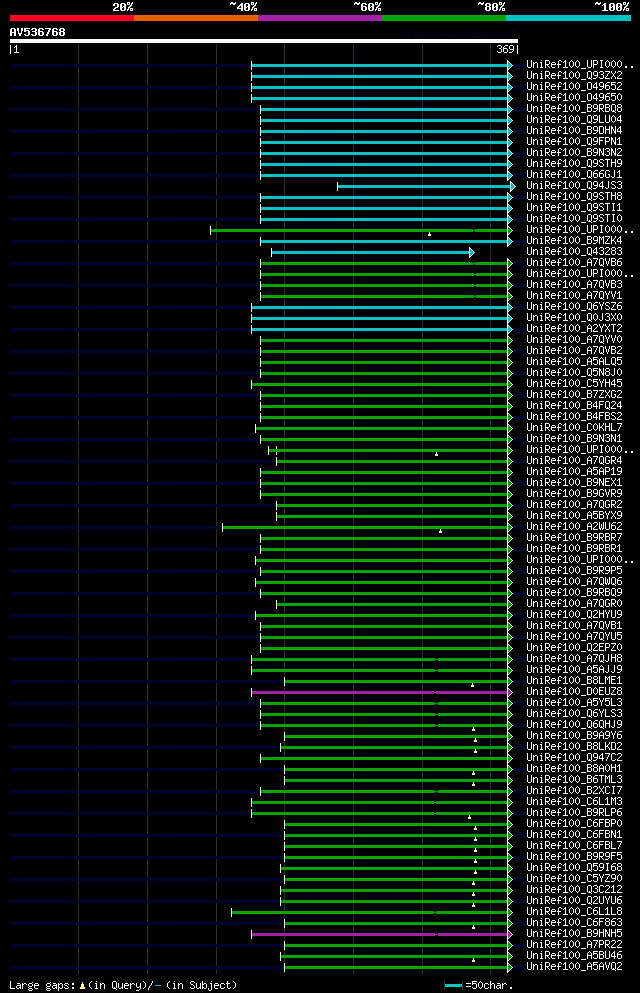
Task: Open the UniRef100_A5AP19 entry
Action: [574, 472]
